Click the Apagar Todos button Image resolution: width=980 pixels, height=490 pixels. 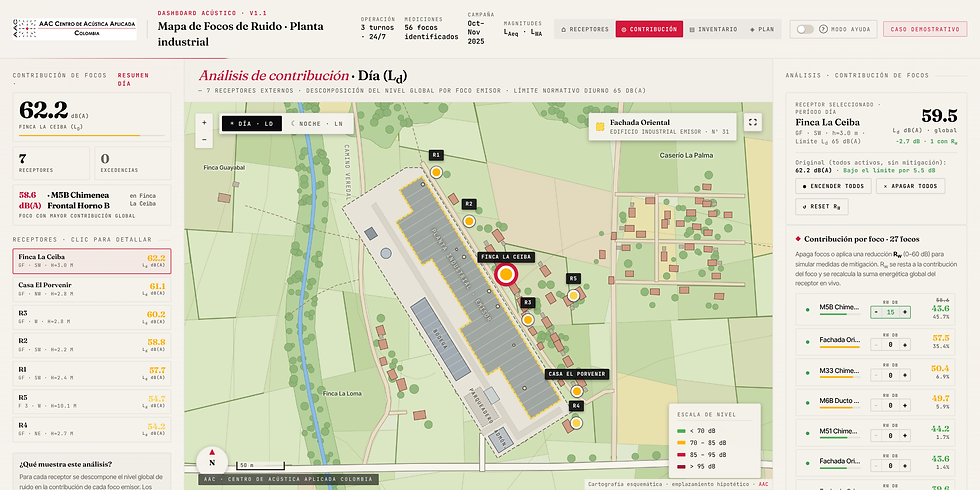pos(910,186)
